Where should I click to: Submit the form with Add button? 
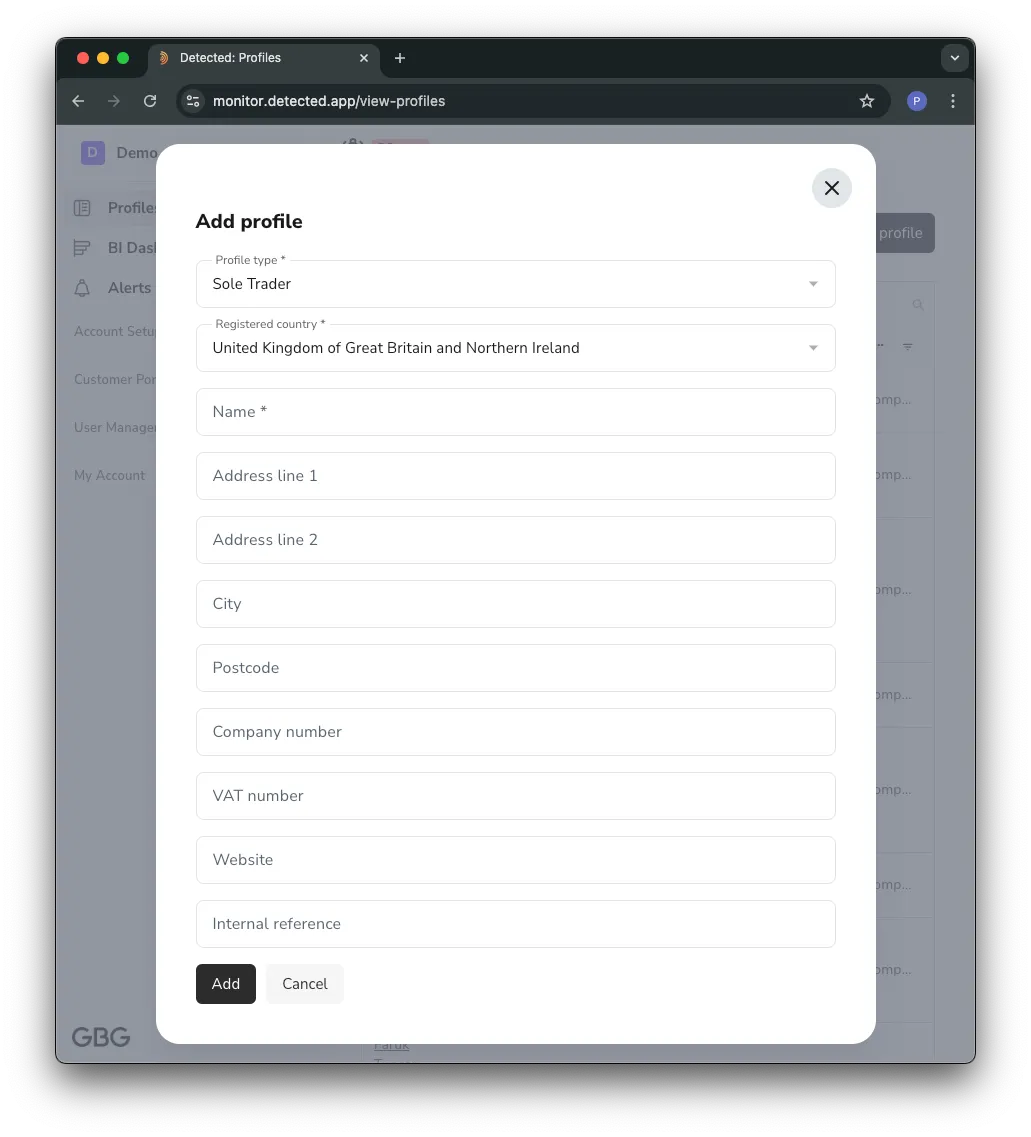pyautogui.click(x=225, y=984)
